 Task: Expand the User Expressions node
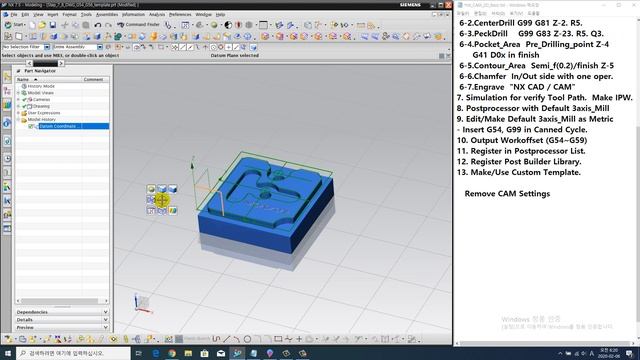[x=18, y=113]
